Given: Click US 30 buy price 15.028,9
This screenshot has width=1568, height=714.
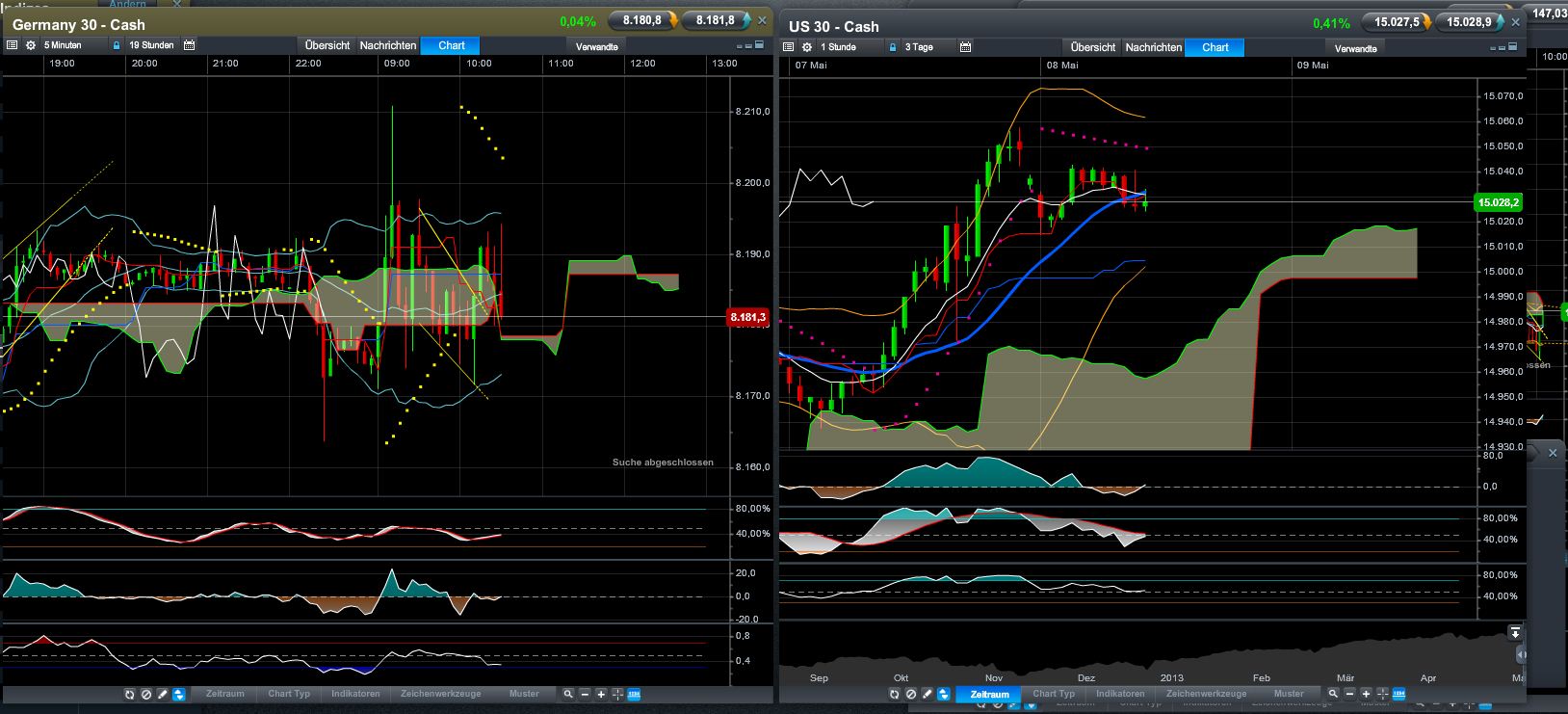Looking at the screenshot, I should click(1469, 22).
